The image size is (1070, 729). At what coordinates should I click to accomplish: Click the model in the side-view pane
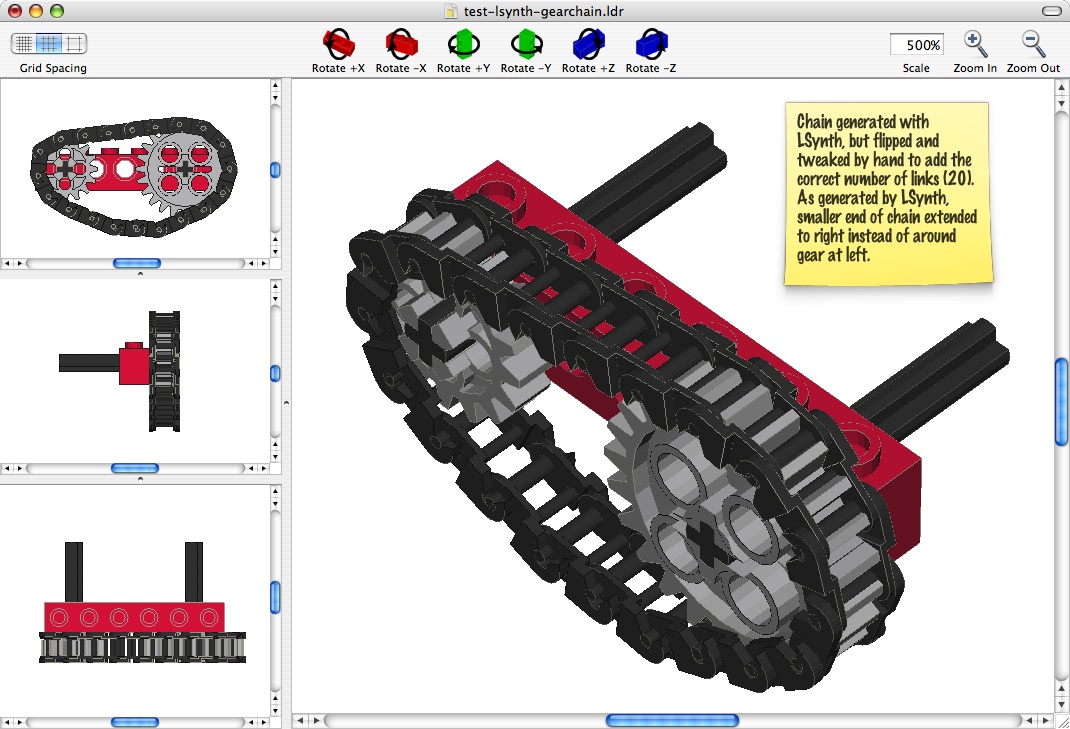[120, 371]
